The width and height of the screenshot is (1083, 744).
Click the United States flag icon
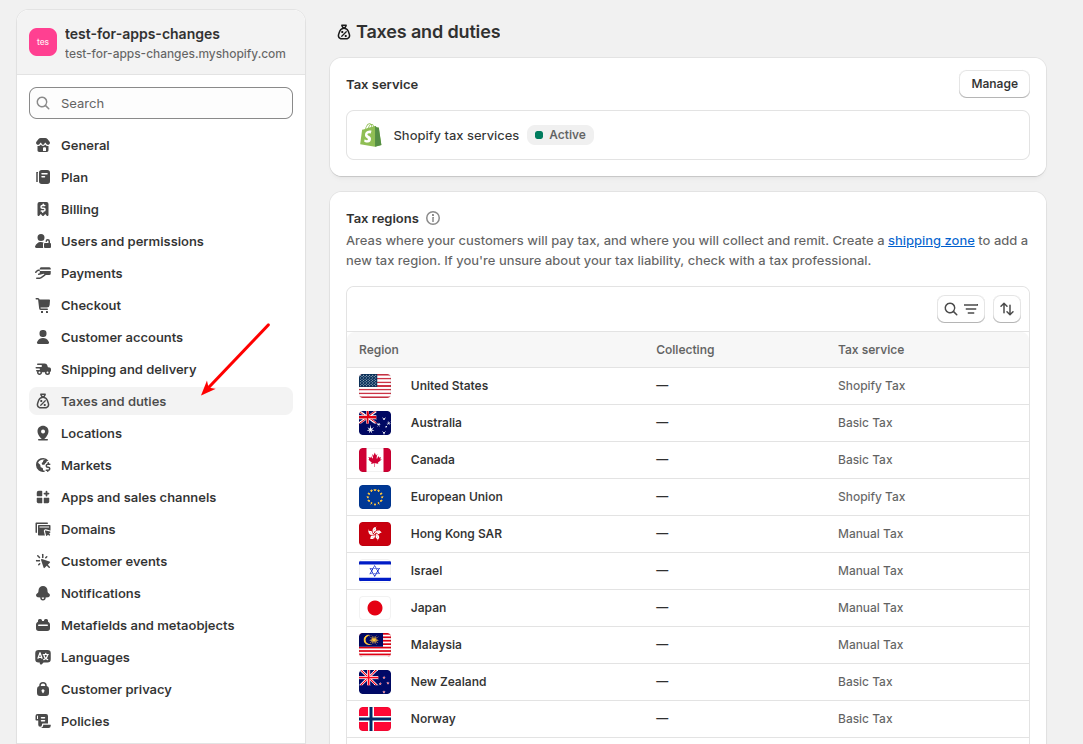pyautogui.click(x=373, y=385)
